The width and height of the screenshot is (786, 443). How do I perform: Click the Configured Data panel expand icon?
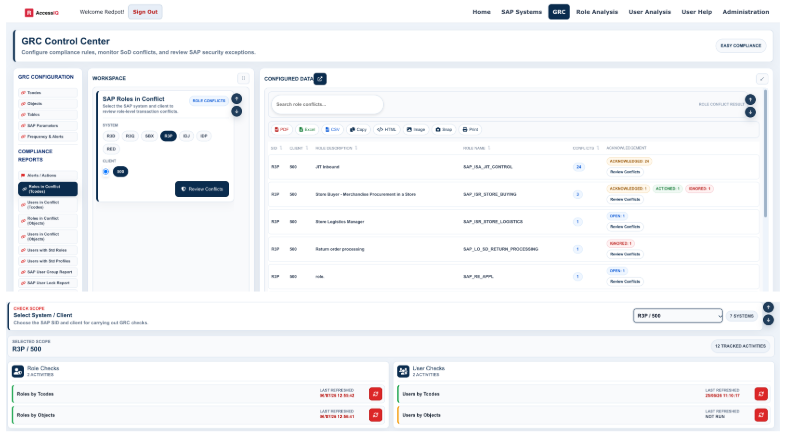coord(761,79)
